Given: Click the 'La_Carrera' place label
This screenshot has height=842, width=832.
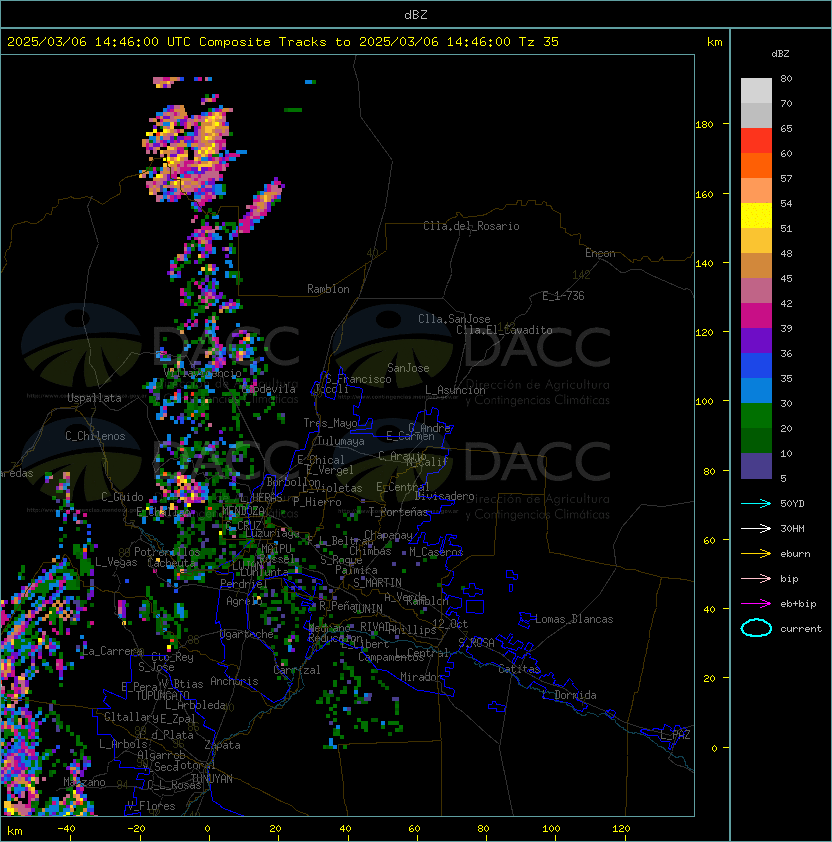Looking at the screenshot, I should pos(113,651).
